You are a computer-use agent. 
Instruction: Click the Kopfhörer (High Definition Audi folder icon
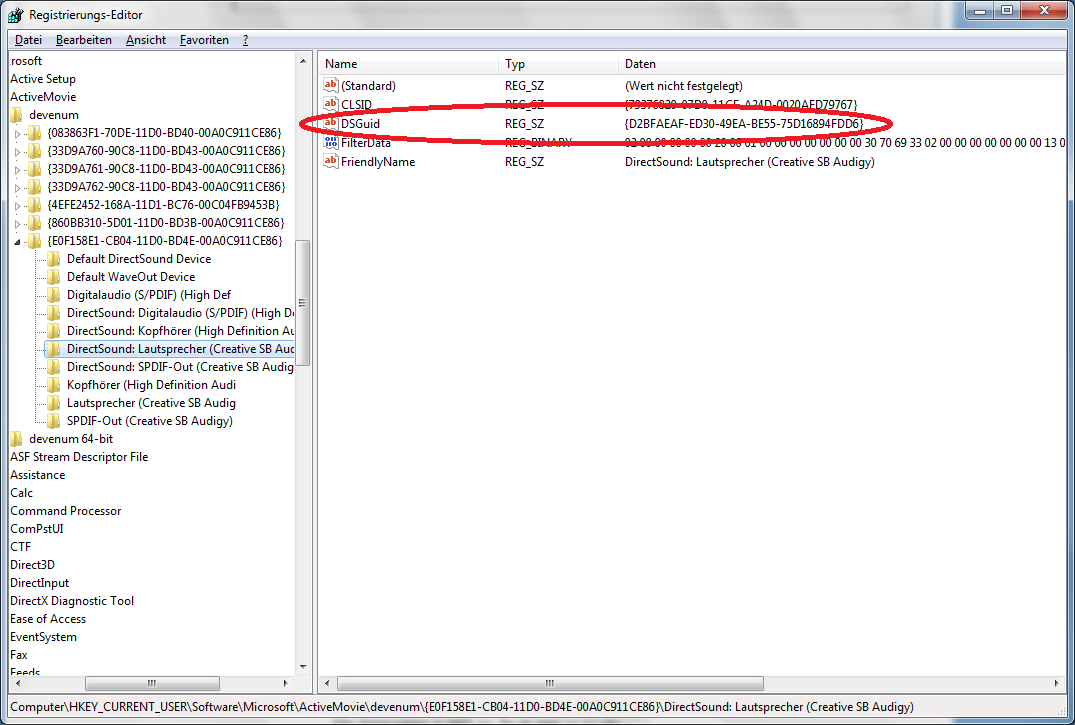click(53, 385)
